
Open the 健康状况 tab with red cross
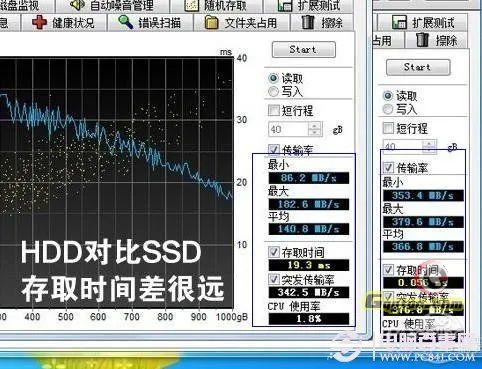click(64, 23)
